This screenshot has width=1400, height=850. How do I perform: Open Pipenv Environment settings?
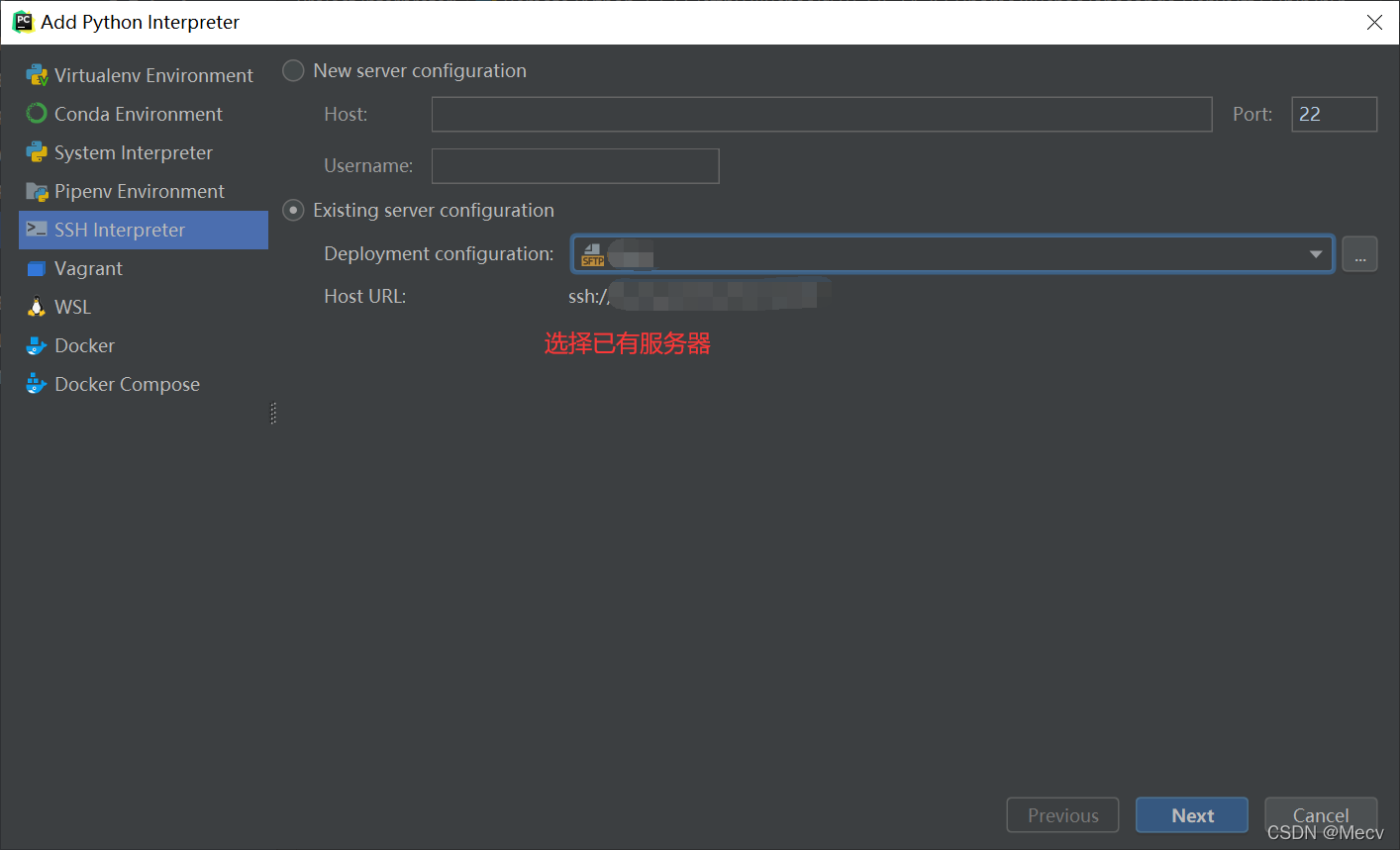coord(144,191)
